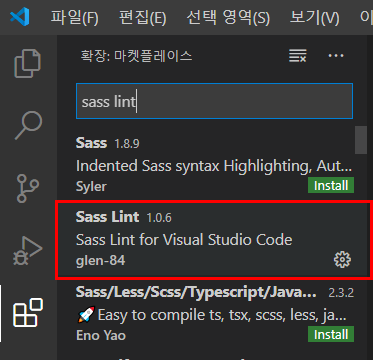
Task: Click the publisher name Eno Yao
Action: (101, 335)
